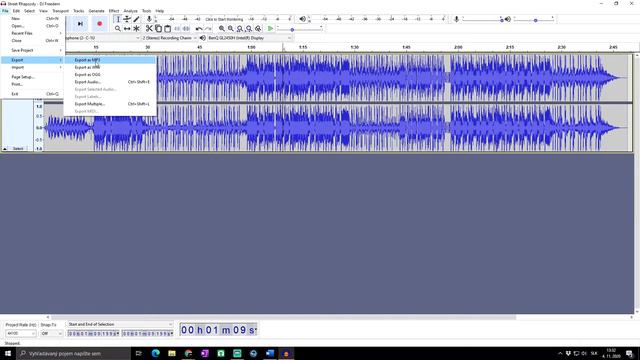Click the Undo arrow icon
Viewport: 640px width, 360px height.
coord(199,29)
